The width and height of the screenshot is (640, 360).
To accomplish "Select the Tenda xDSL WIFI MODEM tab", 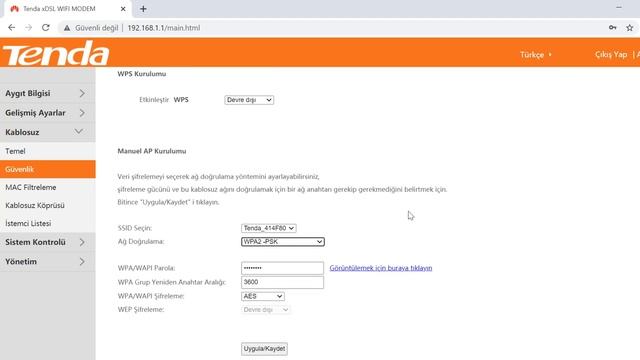I will coord(67,9).
